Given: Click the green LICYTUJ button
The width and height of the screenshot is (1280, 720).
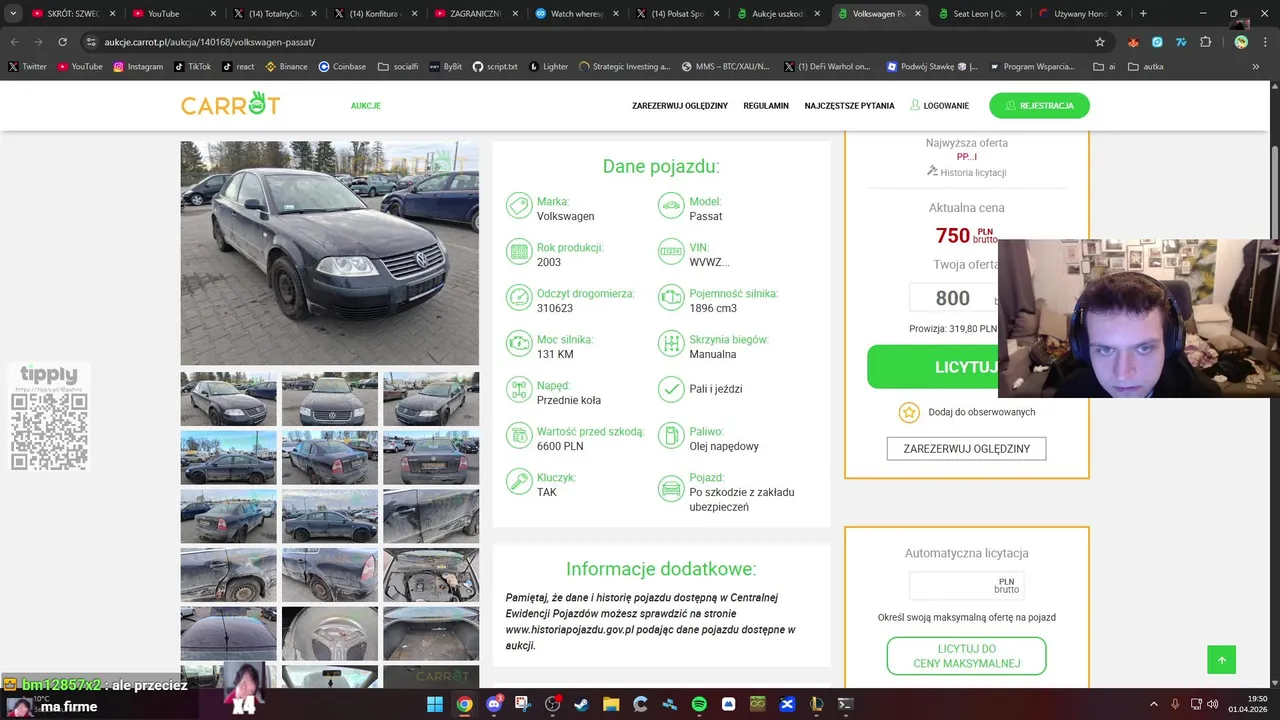Looking at the screenshot, I should (x=933, y=367).
